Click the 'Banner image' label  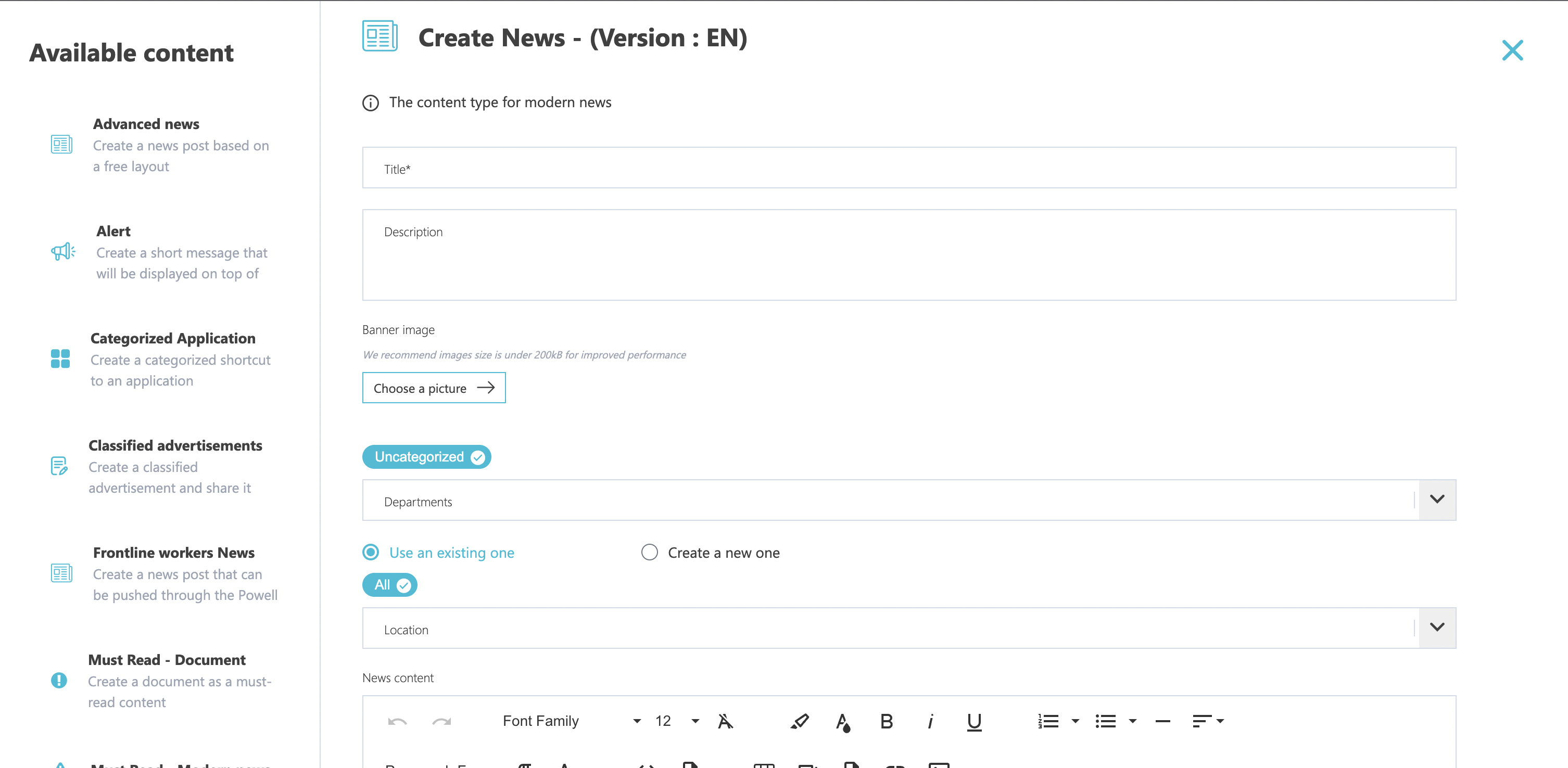click(398, 330)
